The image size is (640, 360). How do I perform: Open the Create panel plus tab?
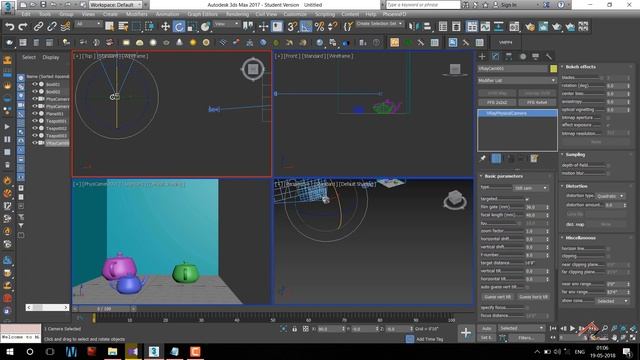click(x=482, y=56)
